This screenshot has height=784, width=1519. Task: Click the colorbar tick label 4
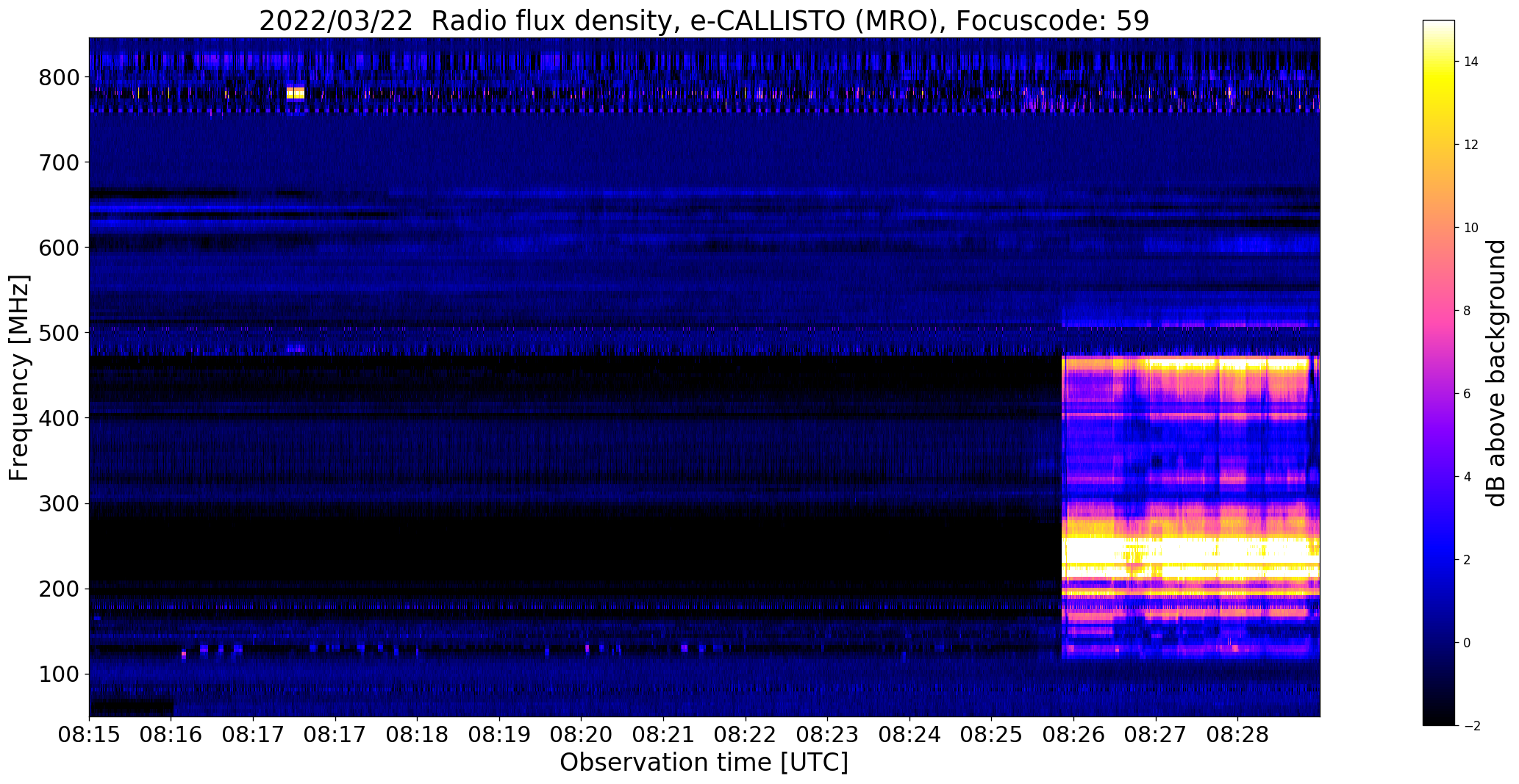(1467, 477)
